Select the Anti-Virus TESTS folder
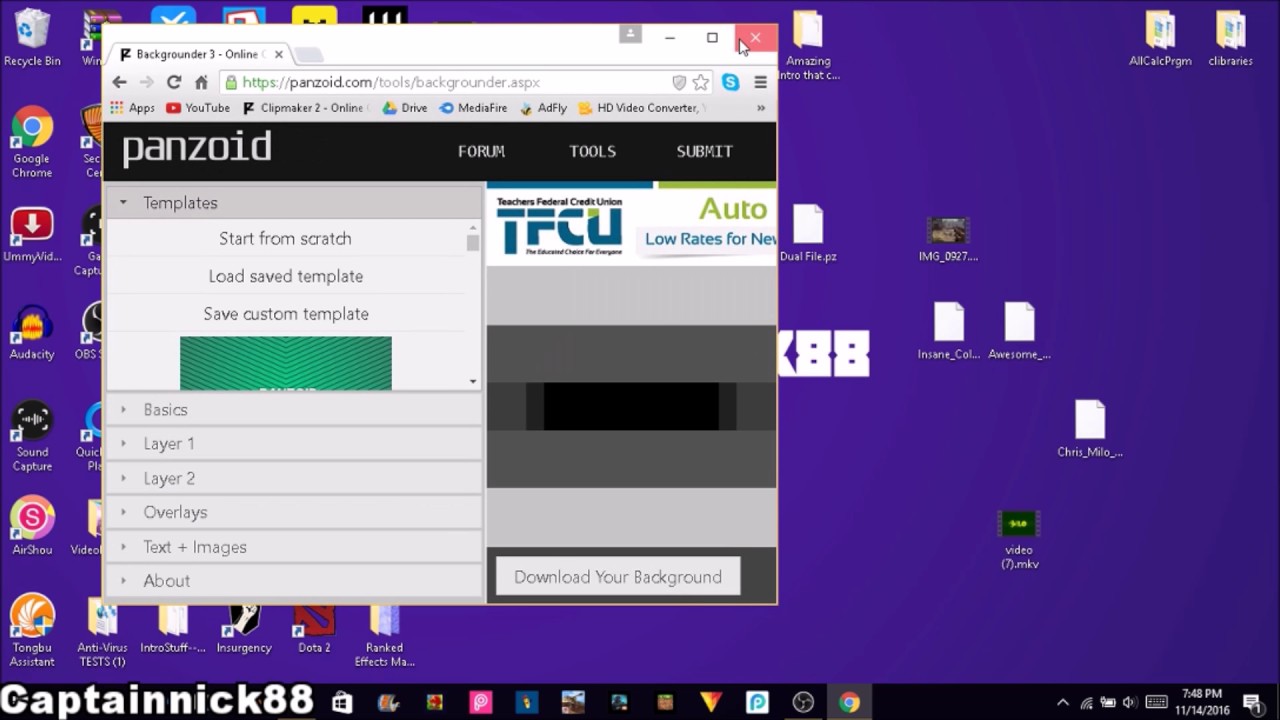 pyautogui.click(x=102, y=634)
